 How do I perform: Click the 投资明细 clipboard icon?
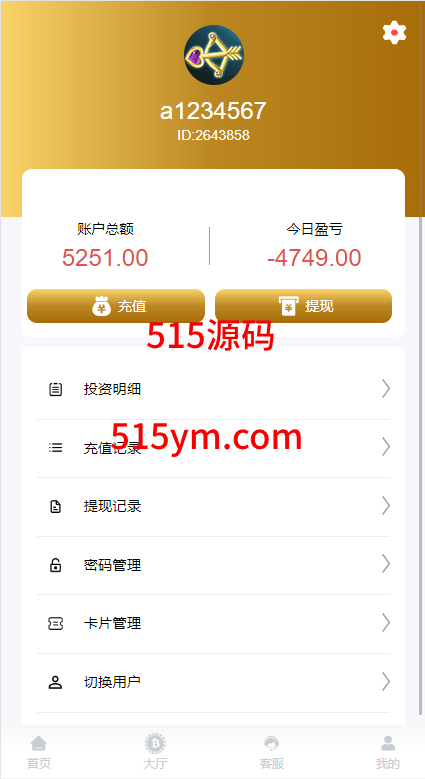[x=56, y=389]
